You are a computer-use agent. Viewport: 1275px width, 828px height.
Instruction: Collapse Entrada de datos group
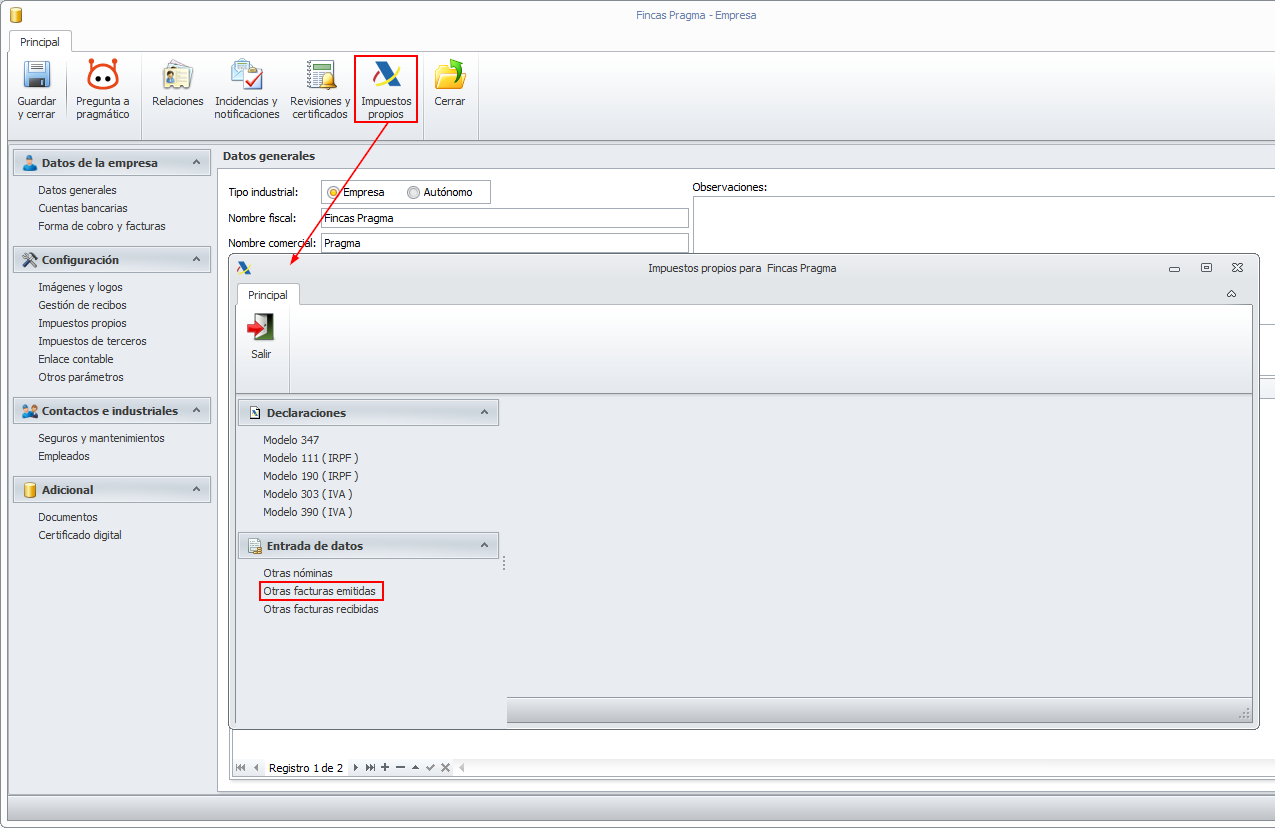[484, 545]
